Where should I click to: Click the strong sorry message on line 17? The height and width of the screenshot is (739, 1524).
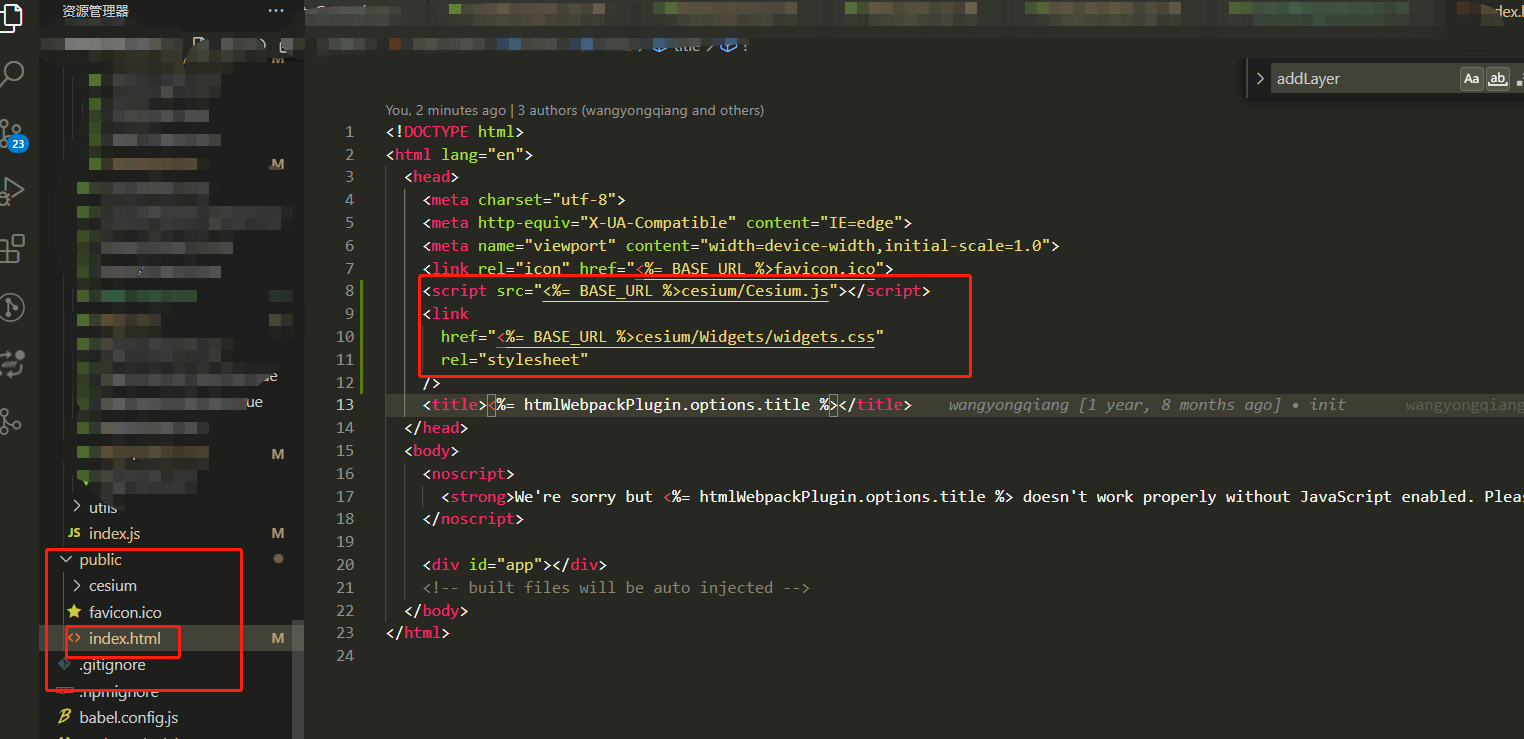point(982,497)
